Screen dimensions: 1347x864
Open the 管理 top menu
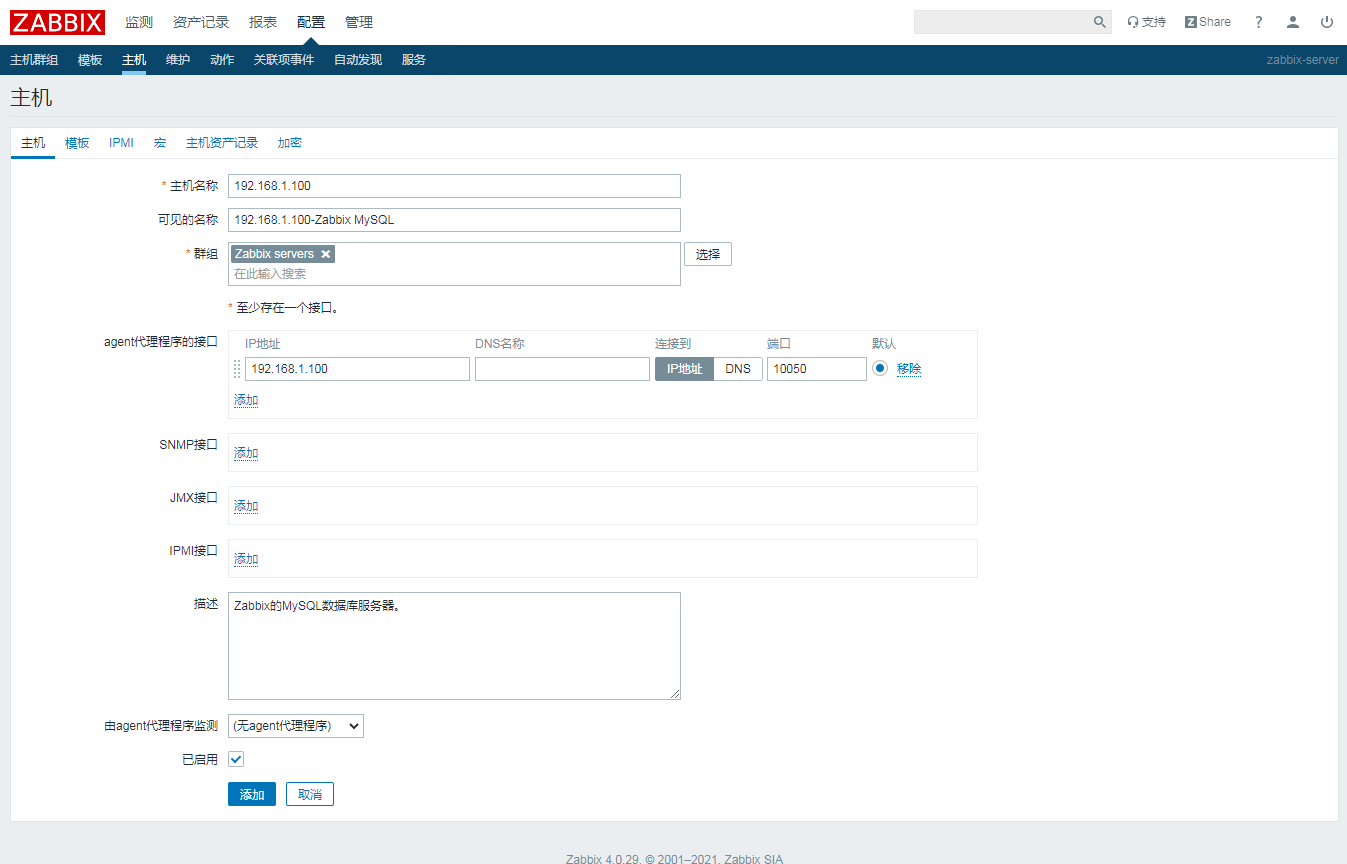pyautogui.click(x=359, y=22)
